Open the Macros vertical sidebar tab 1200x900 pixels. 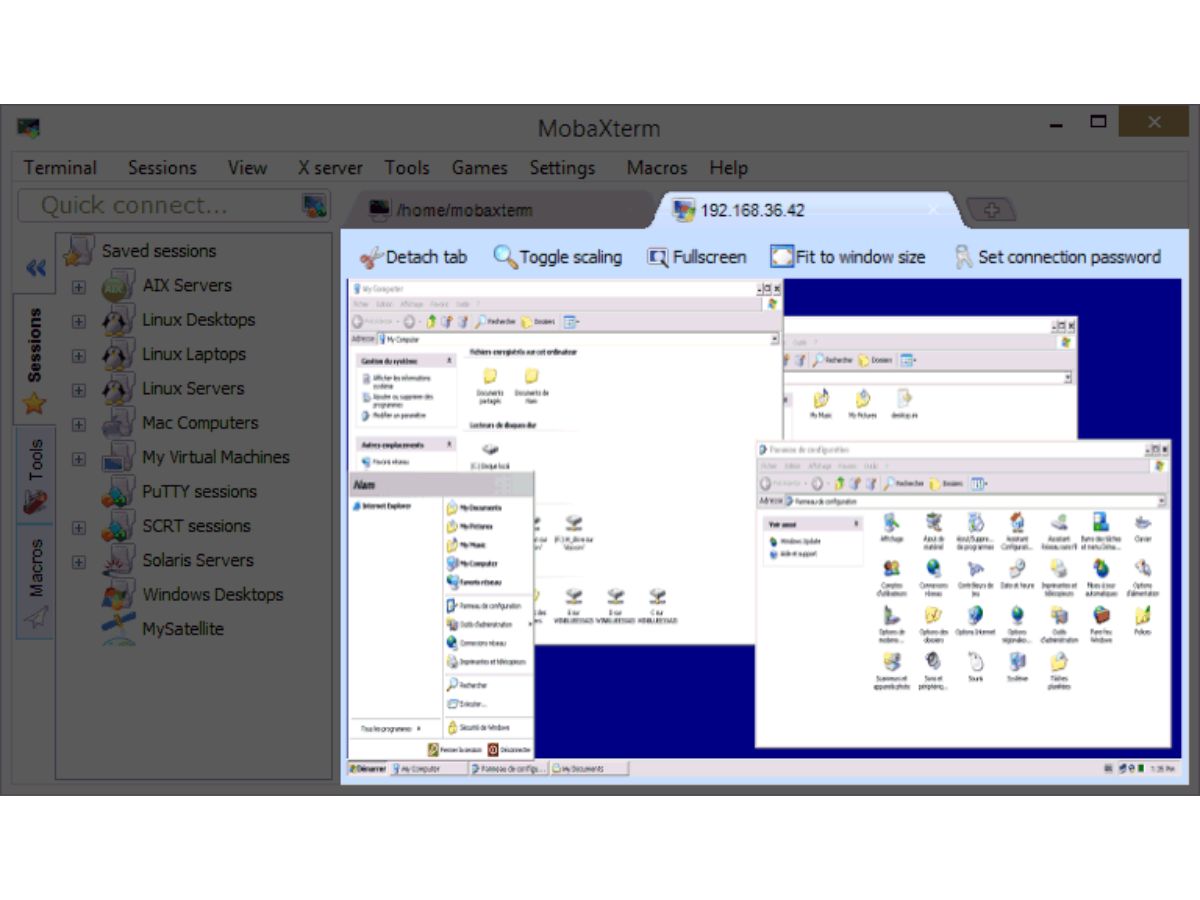(35, 582)
